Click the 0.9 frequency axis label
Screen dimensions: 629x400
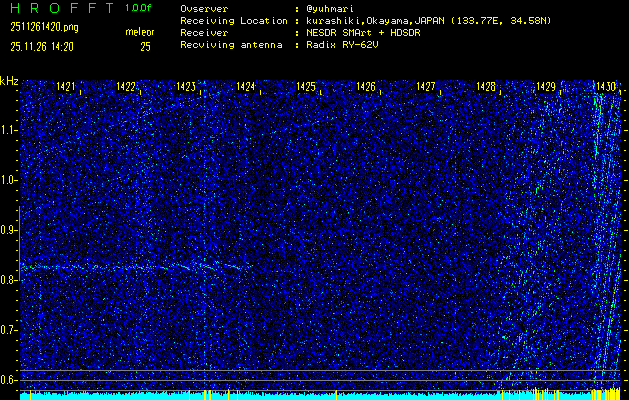[9, 230]
